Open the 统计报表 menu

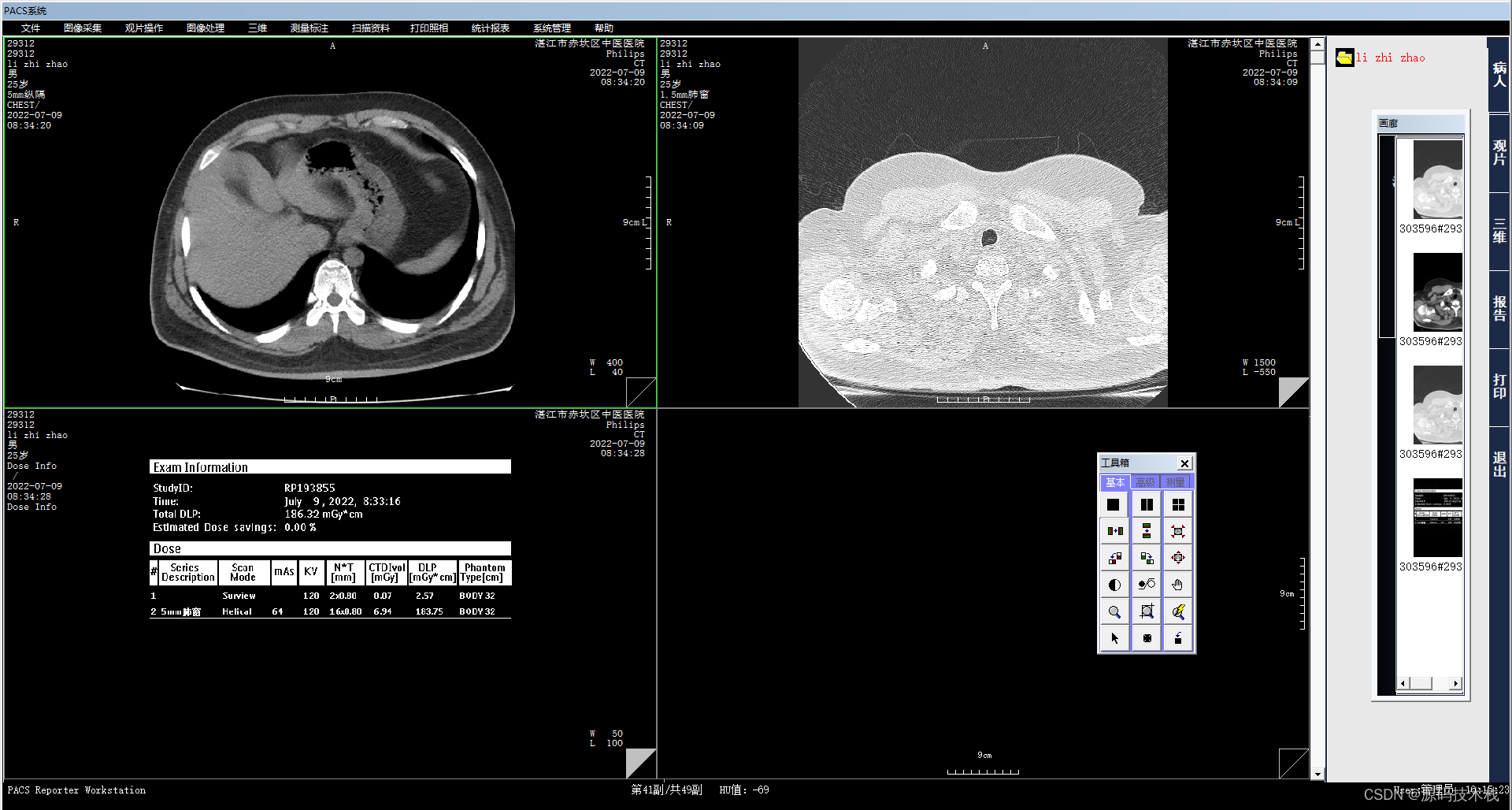[x=491, y=28]
